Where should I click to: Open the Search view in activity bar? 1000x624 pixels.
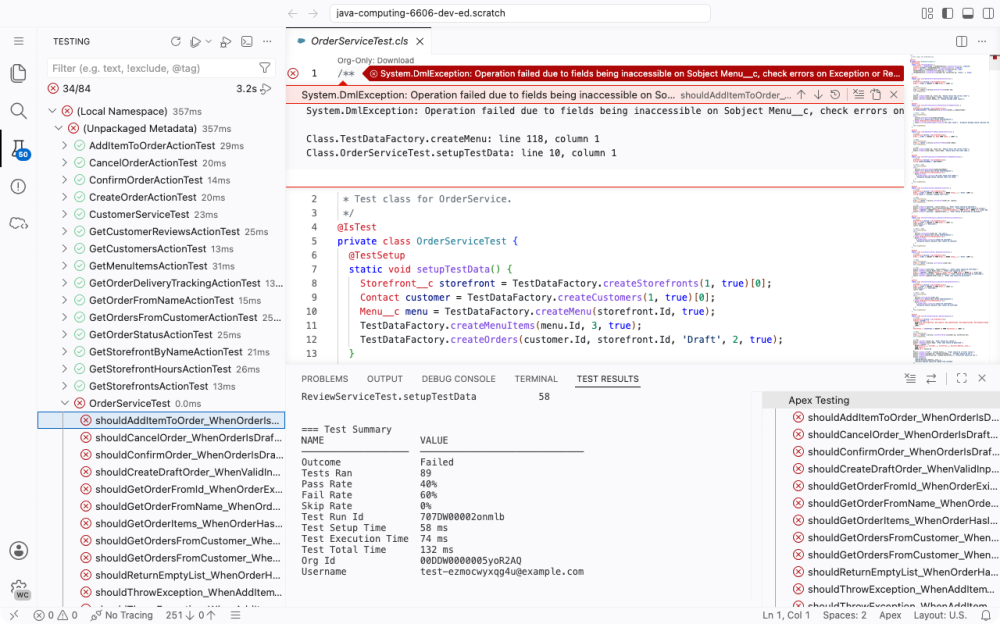click(18, 111)
